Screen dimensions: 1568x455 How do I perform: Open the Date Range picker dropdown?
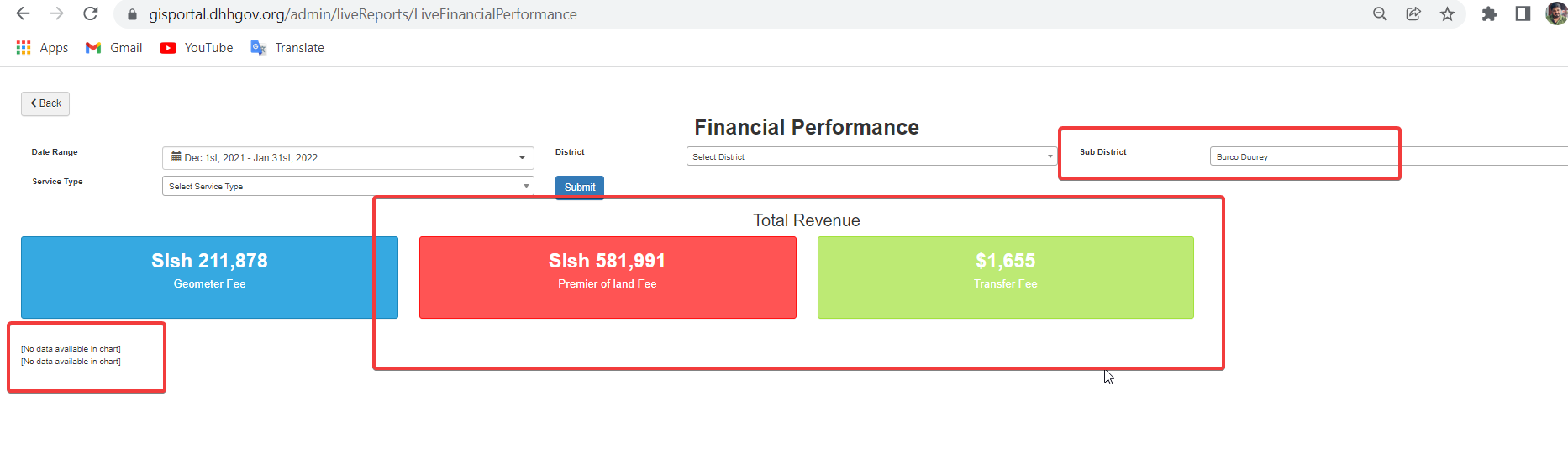pyautogui.click(x=348, y=157)
